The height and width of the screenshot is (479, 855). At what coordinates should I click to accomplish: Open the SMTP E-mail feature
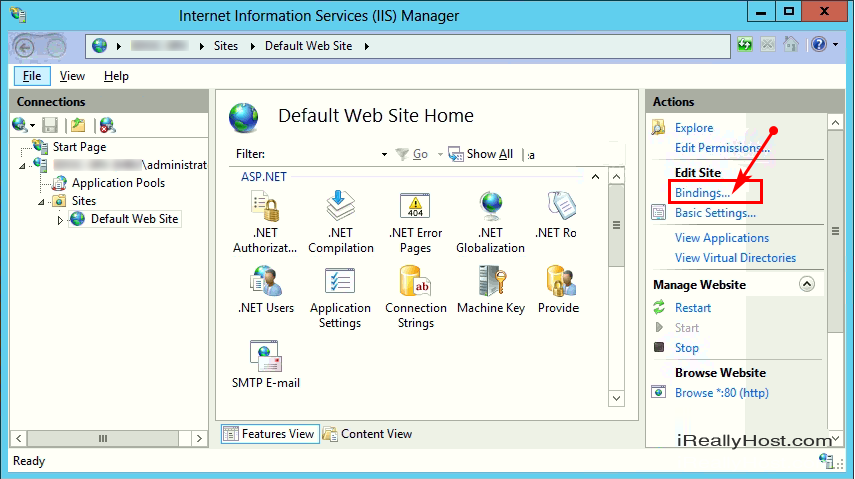[x=266, y=364]
